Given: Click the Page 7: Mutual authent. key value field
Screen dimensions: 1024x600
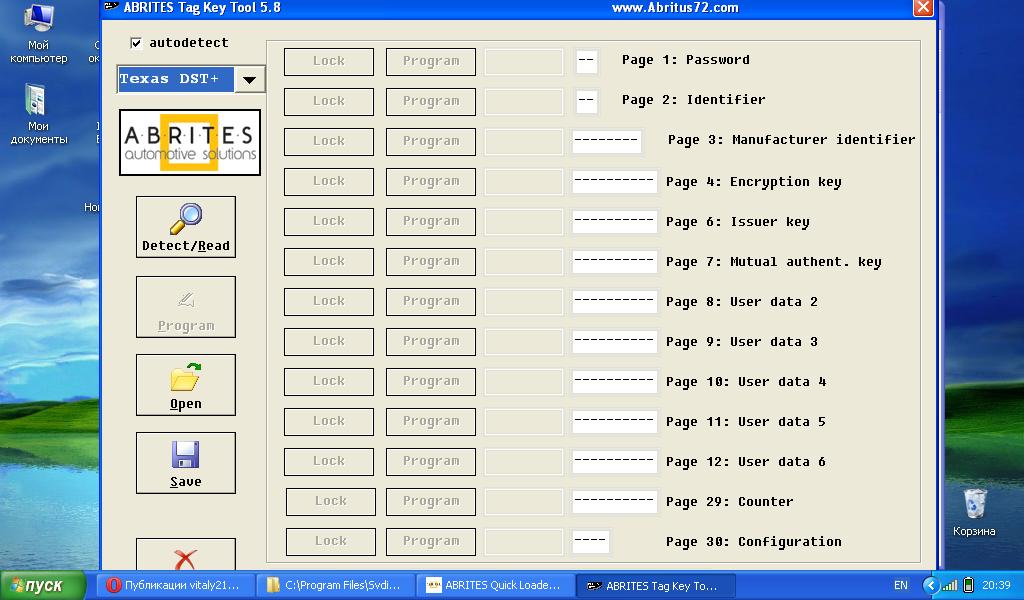Looking at the screenshot, I should 614,261.
